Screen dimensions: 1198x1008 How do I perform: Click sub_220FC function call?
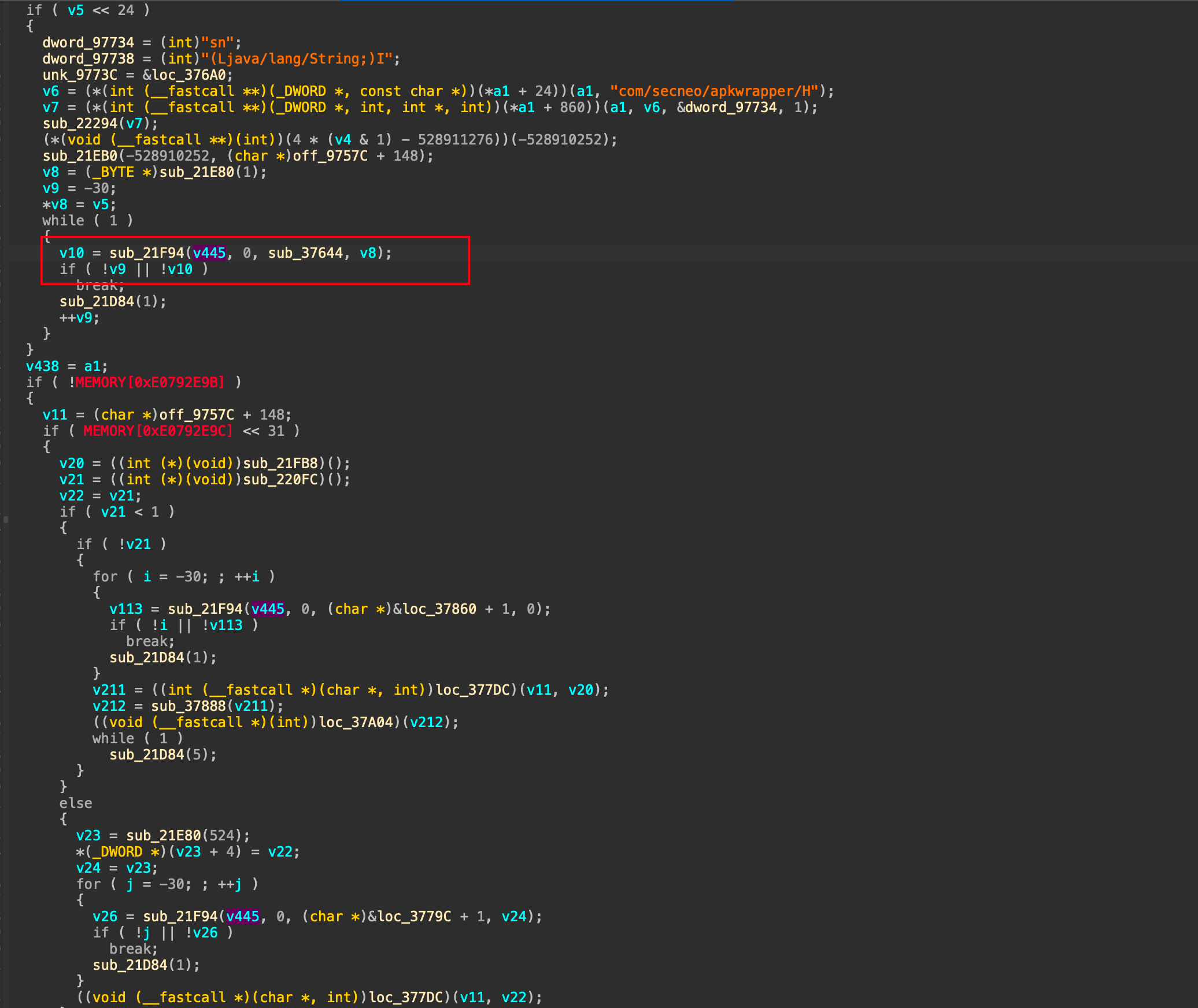point(280,480)
